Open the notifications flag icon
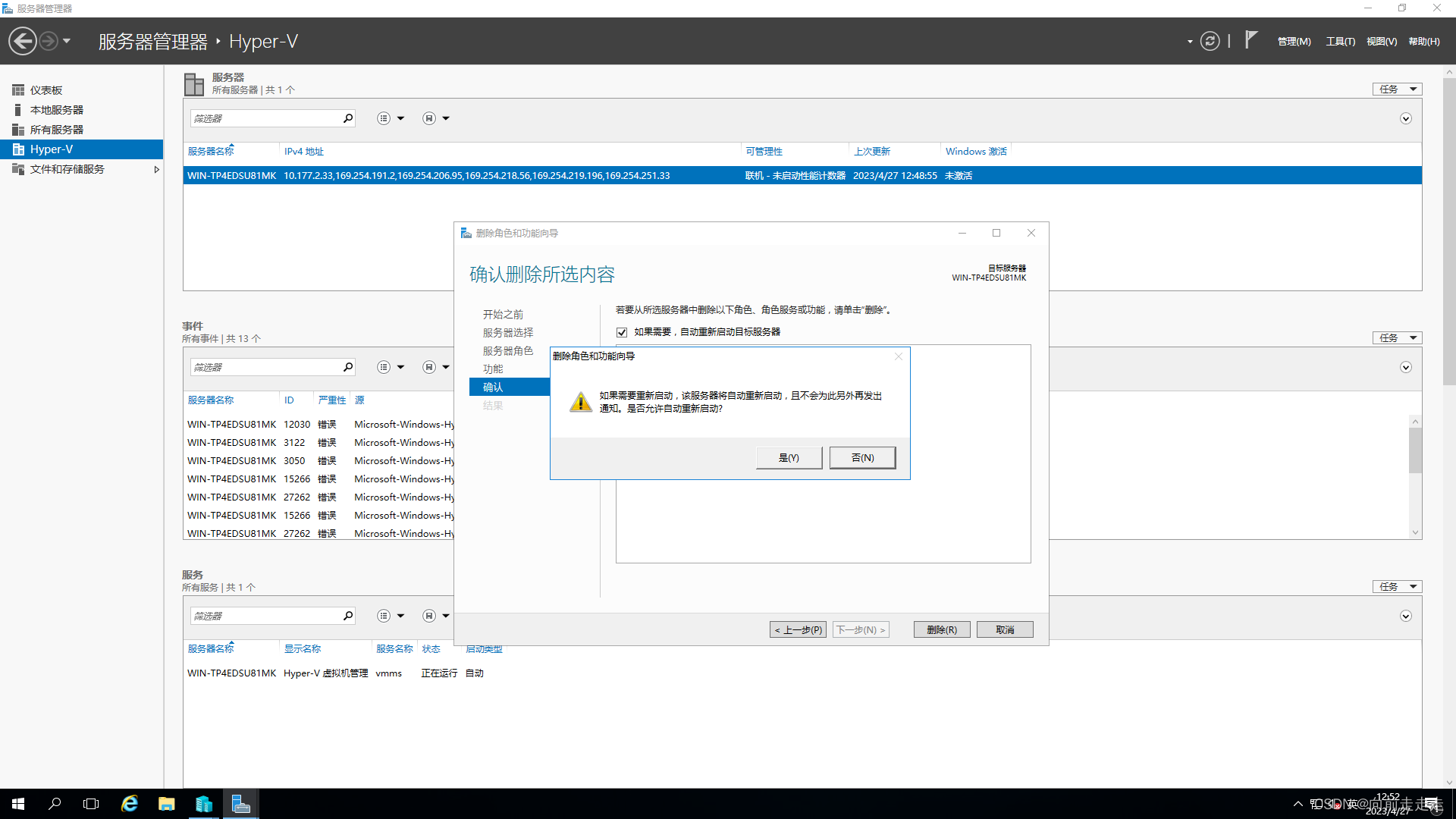The image size is (1456, 819). [x=1250, y=39]
